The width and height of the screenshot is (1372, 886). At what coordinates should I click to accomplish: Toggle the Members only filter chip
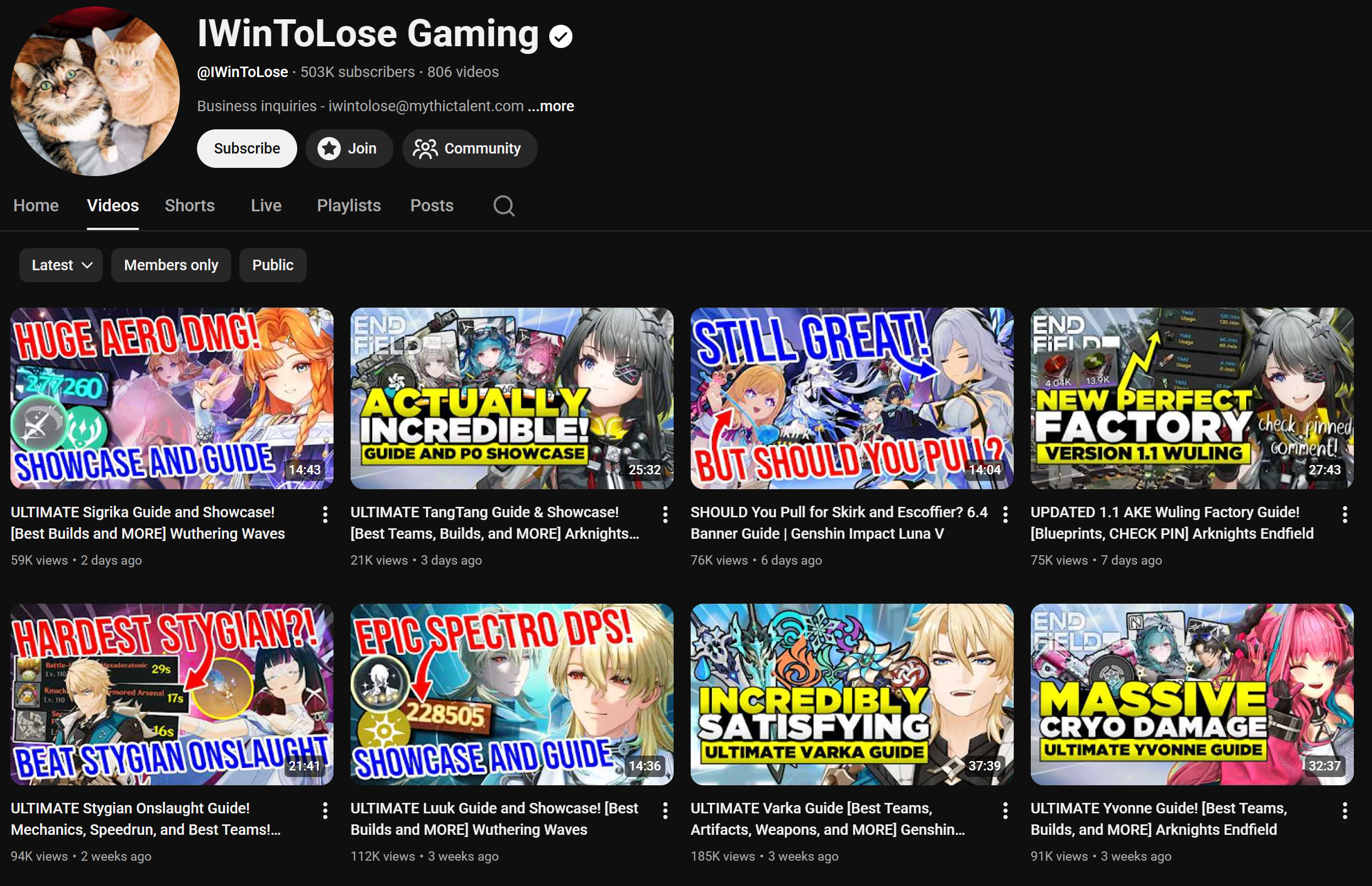(x=171, y=265)
